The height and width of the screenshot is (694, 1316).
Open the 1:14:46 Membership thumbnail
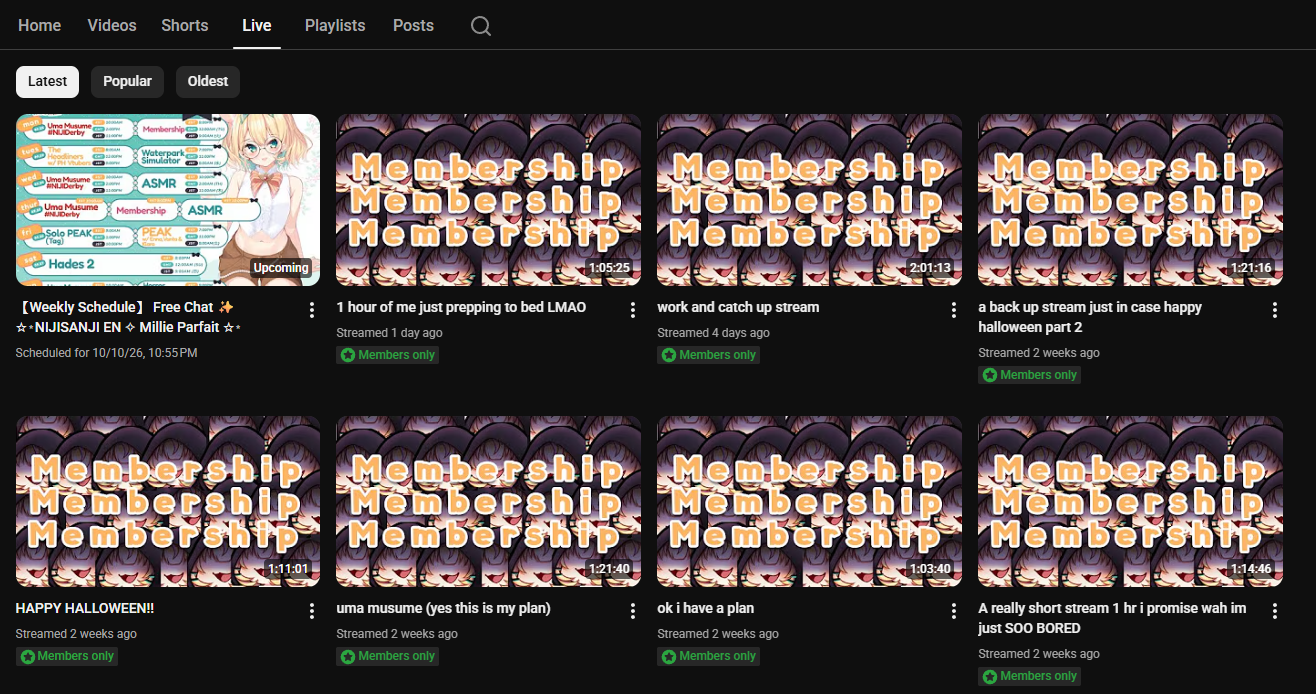pos(1131,501)
